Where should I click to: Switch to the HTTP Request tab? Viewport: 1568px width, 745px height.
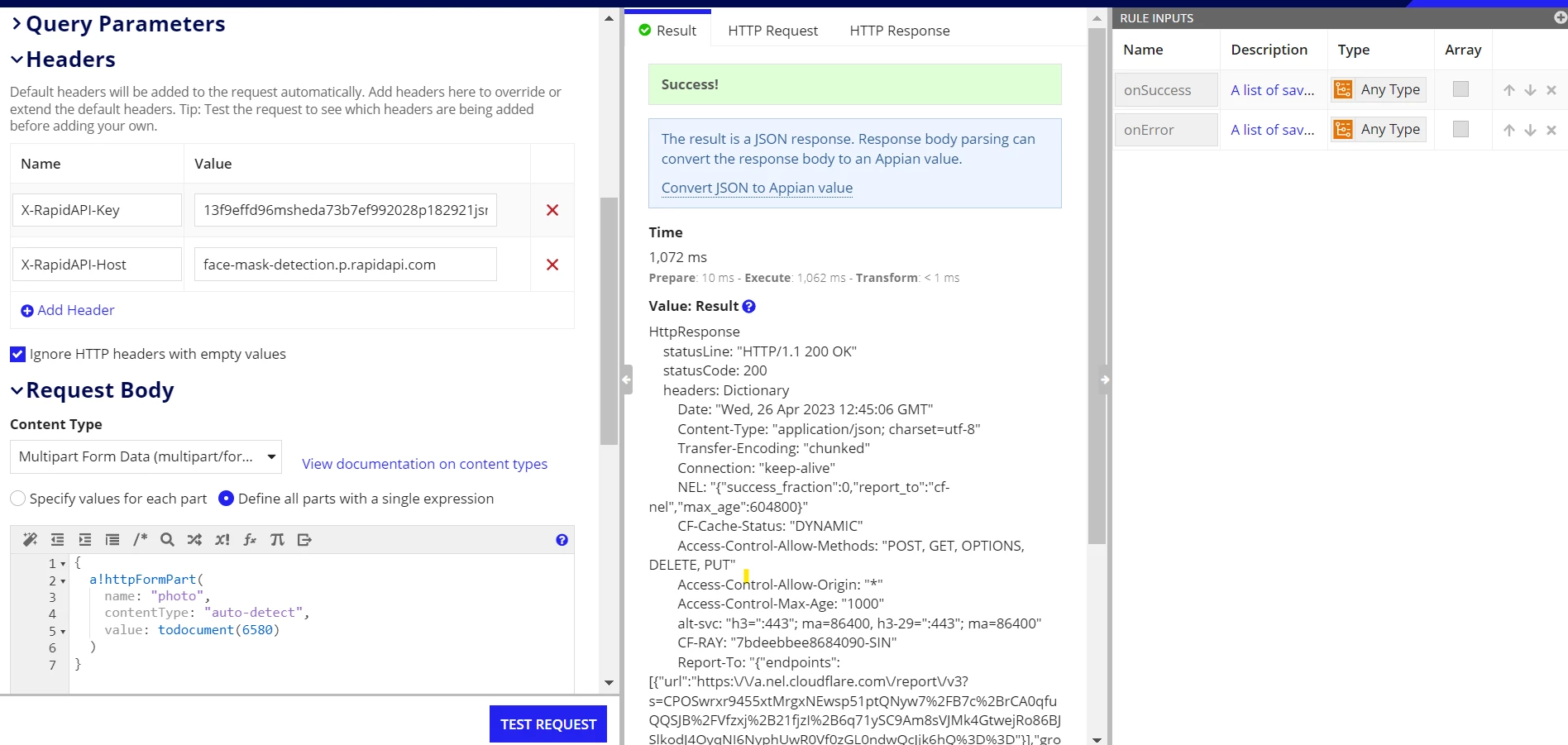[772, 31]
